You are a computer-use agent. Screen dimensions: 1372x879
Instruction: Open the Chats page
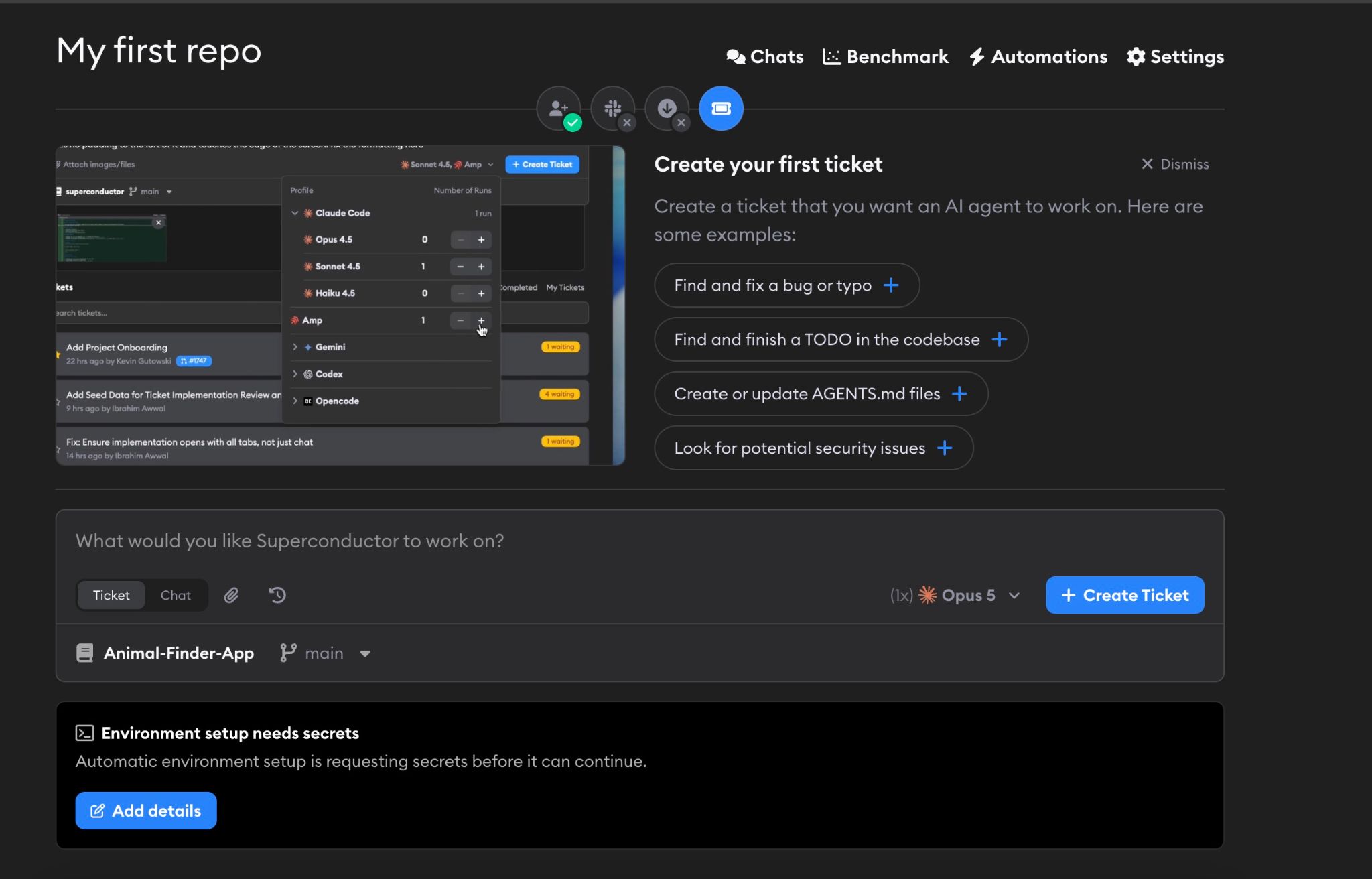pyautogui.click(x=764, y=57)
